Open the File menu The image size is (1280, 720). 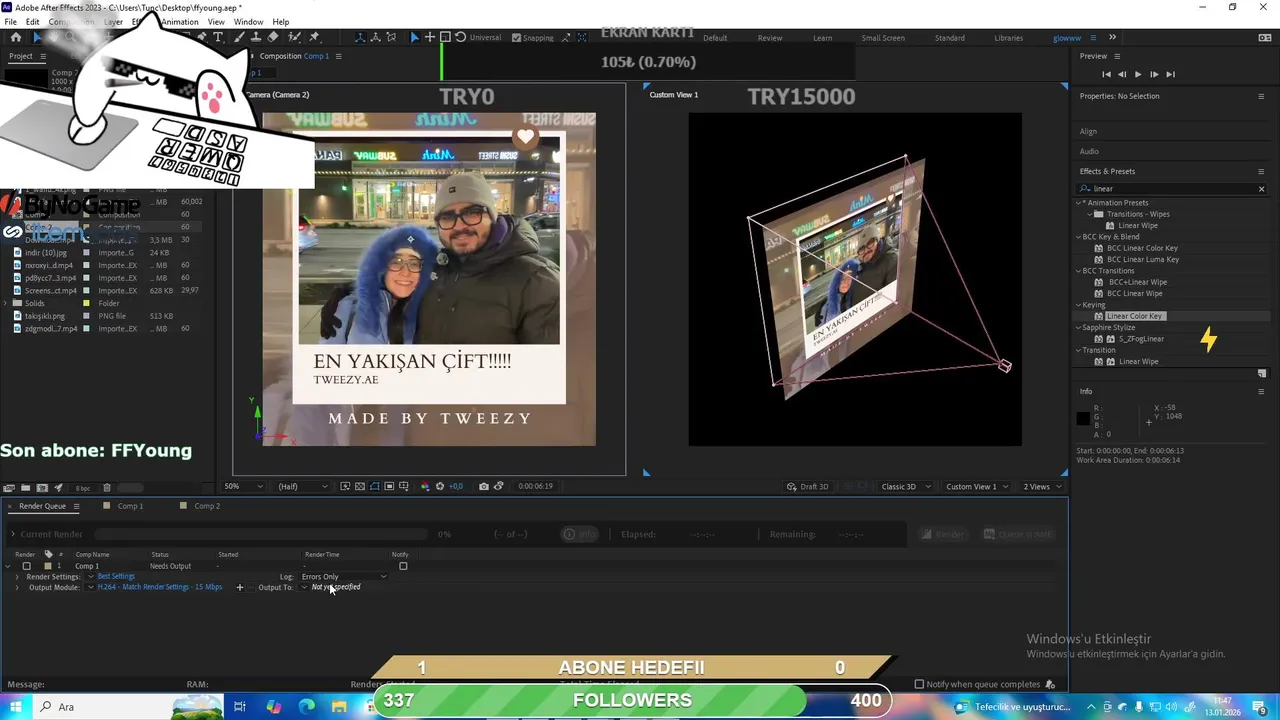pyautogui.click(x=10, y=22)
